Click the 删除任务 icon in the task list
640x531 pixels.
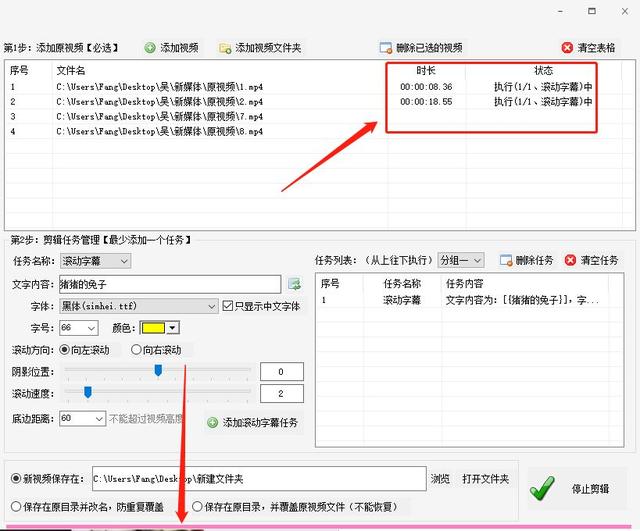[x=505, y=260]
